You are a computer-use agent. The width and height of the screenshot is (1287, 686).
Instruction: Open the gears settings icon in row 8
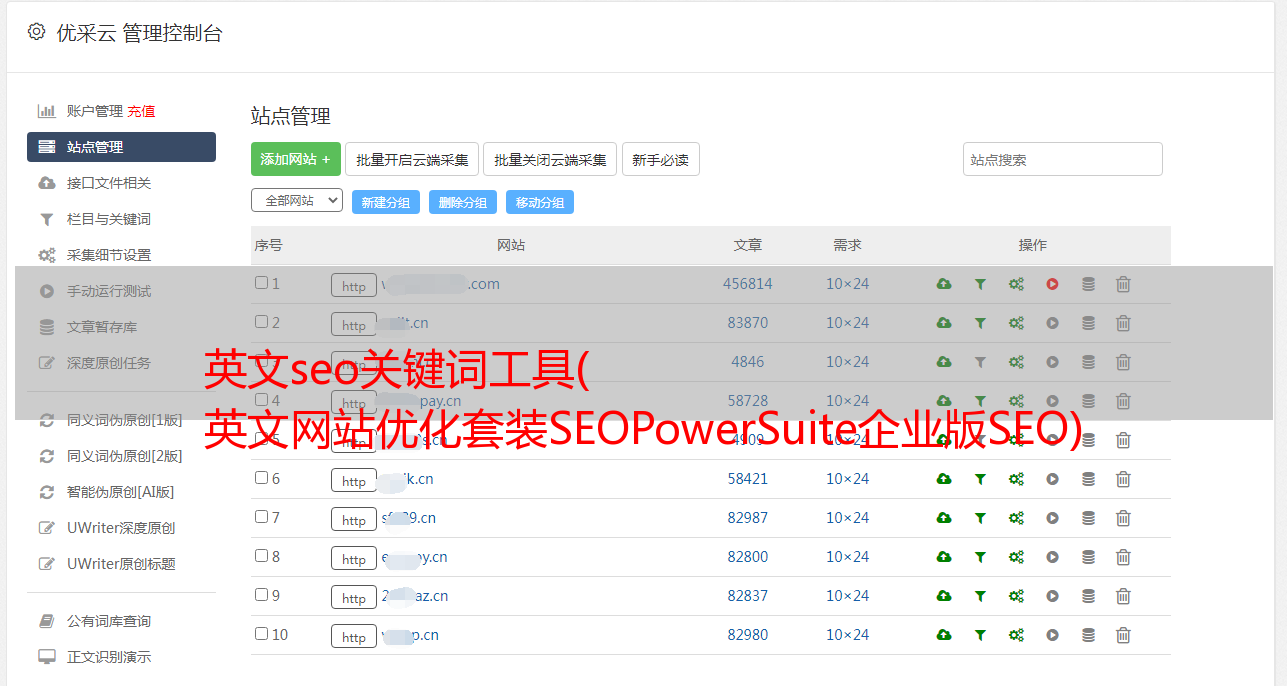[x=1016, y=557]
